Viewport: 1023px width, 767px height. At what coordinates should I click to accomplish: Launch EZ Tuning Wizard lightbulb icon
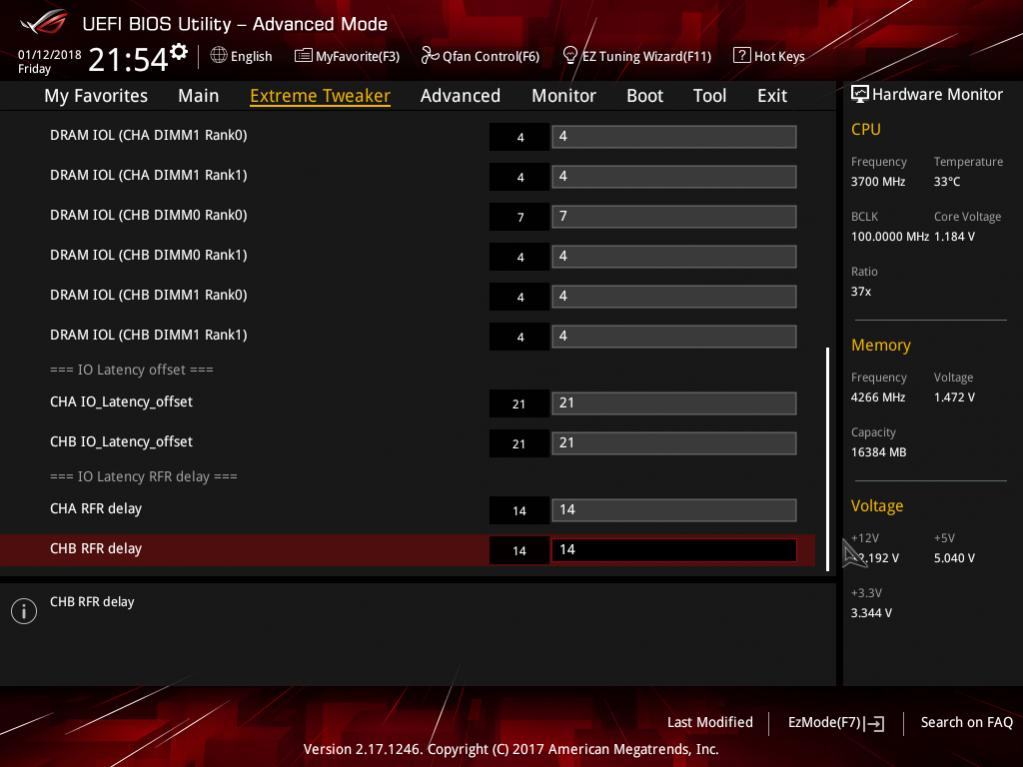pyautogui.click(x=570, y=55)
